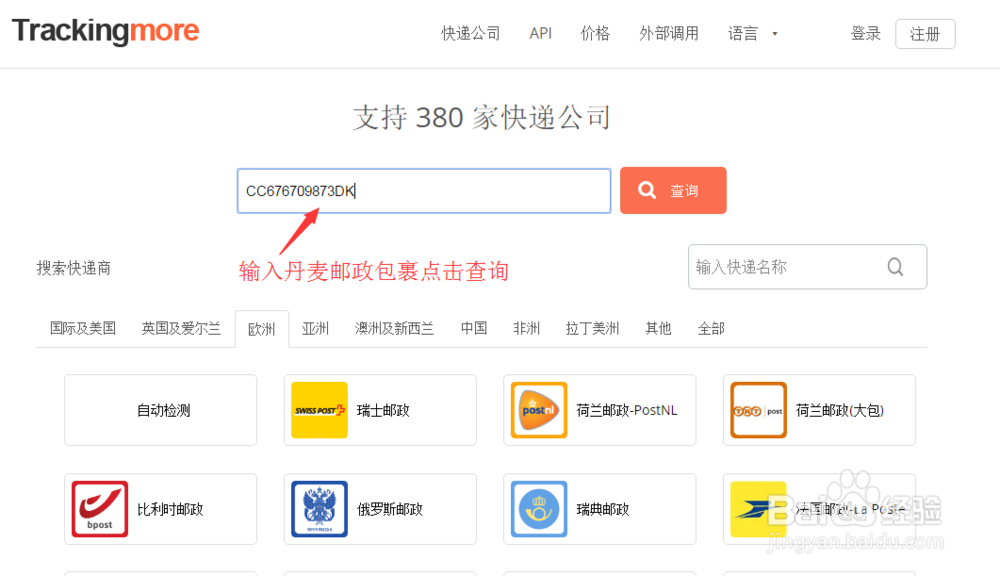
Task: Select the TNT 荷兰邮政(大包) logo
Action: (x=758, y=410)
